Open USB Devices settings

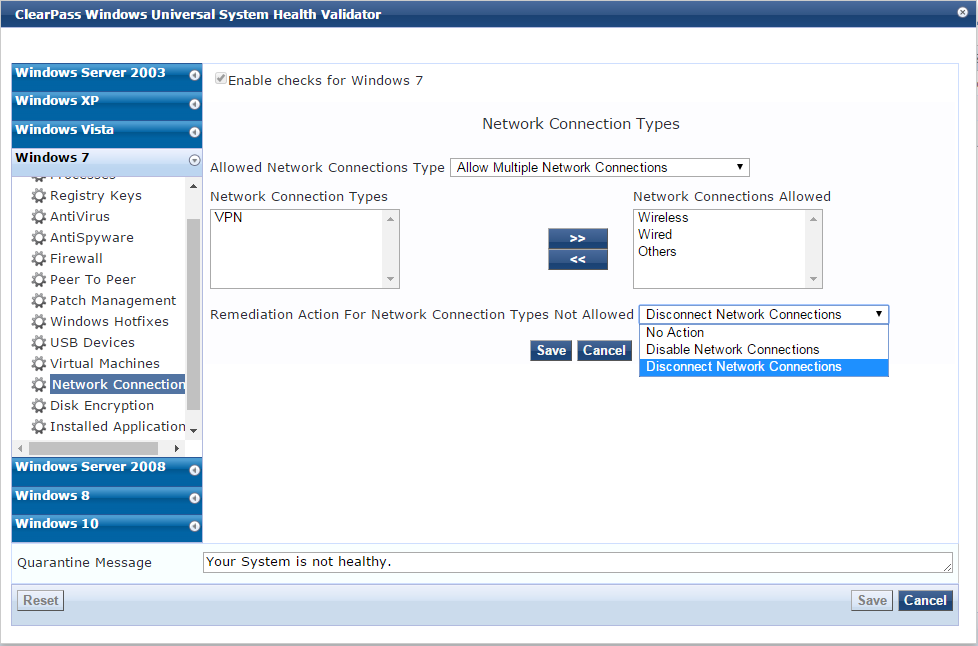[x=92, y=342]
